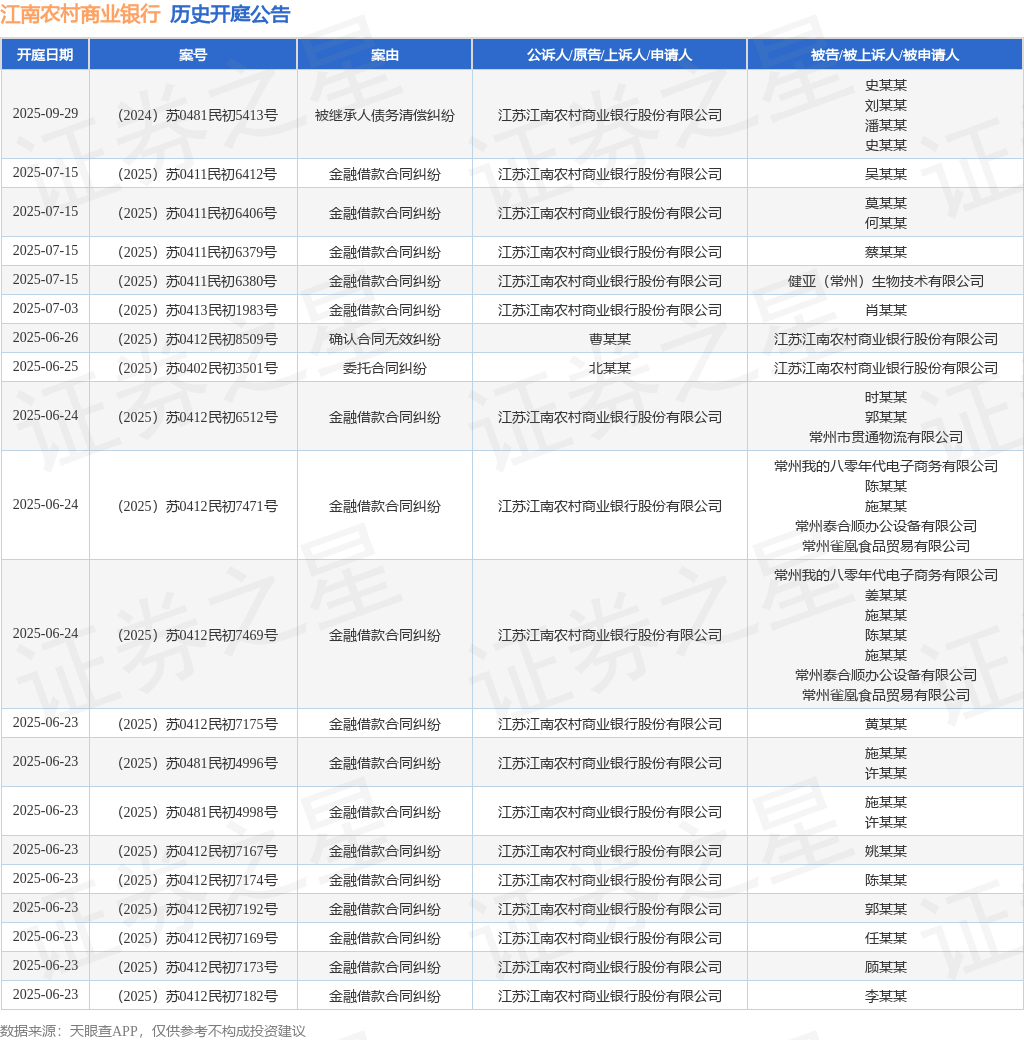Screen dimensions: 1024x1040
Task: Select case number (2025) 苏0412民初7169号
Action: tap(198, 939)
